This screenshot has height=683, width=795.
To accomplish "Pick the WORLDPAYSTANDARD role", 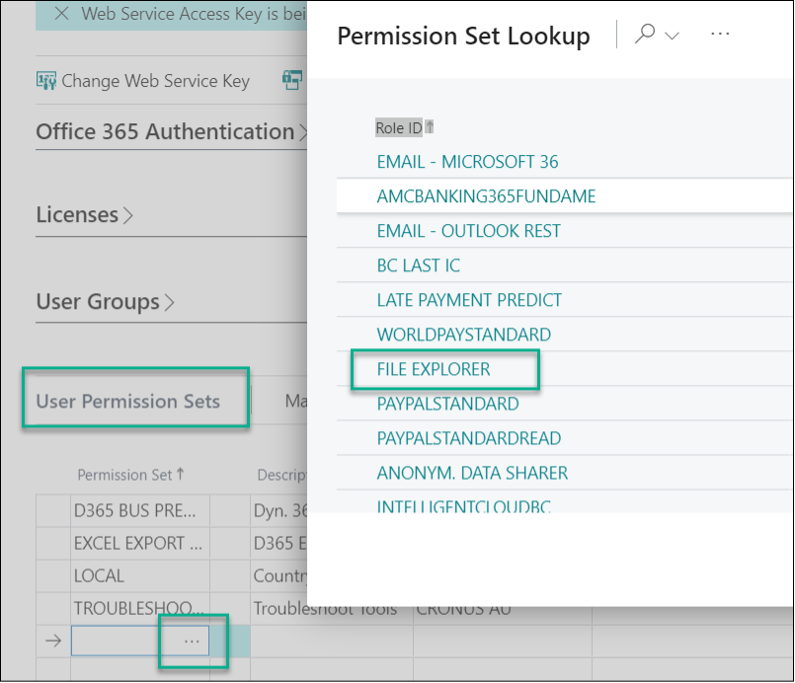I will coord(464,334).
